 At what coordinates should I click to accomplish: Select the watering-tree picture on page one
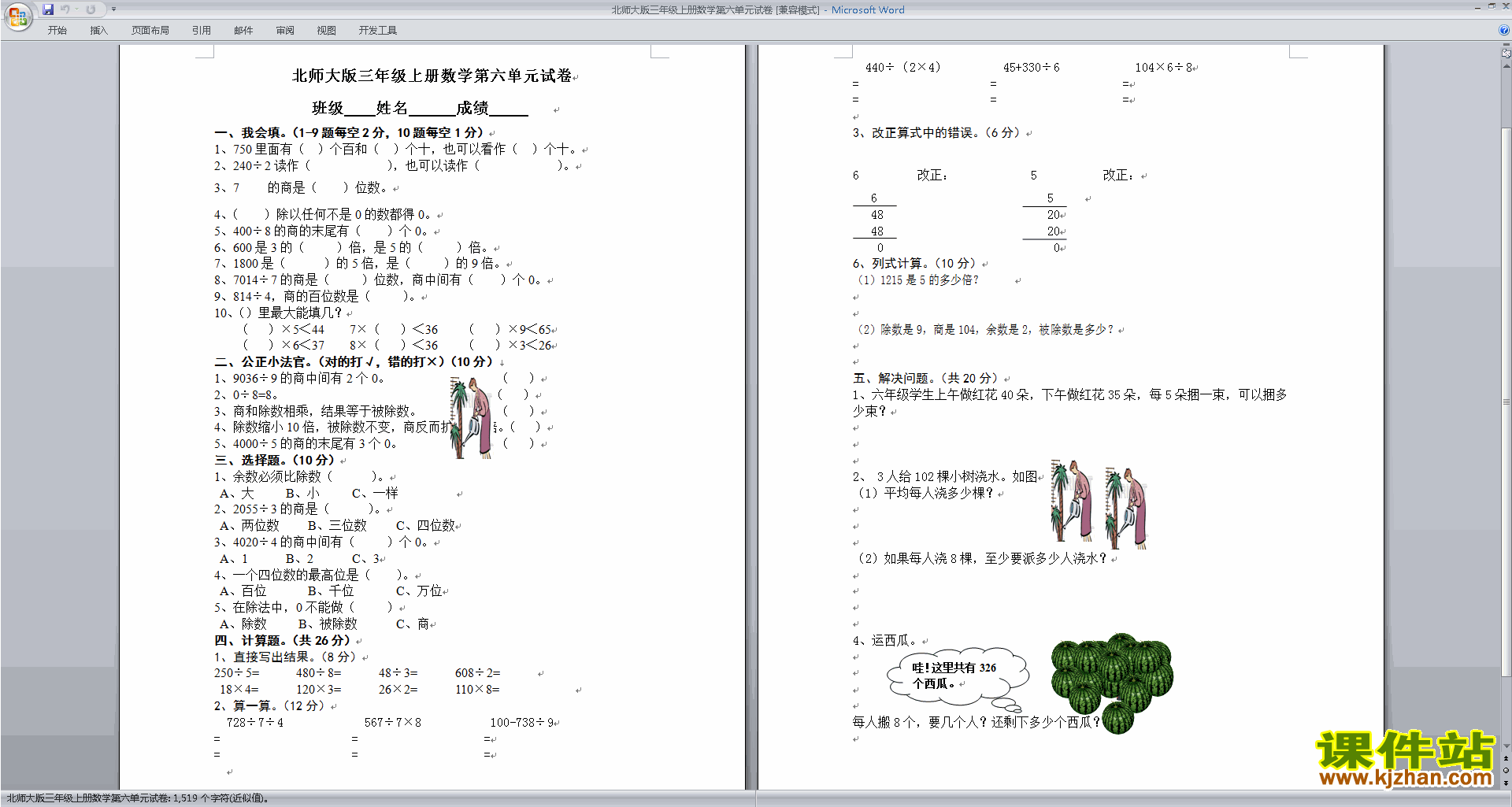(472, 417)
